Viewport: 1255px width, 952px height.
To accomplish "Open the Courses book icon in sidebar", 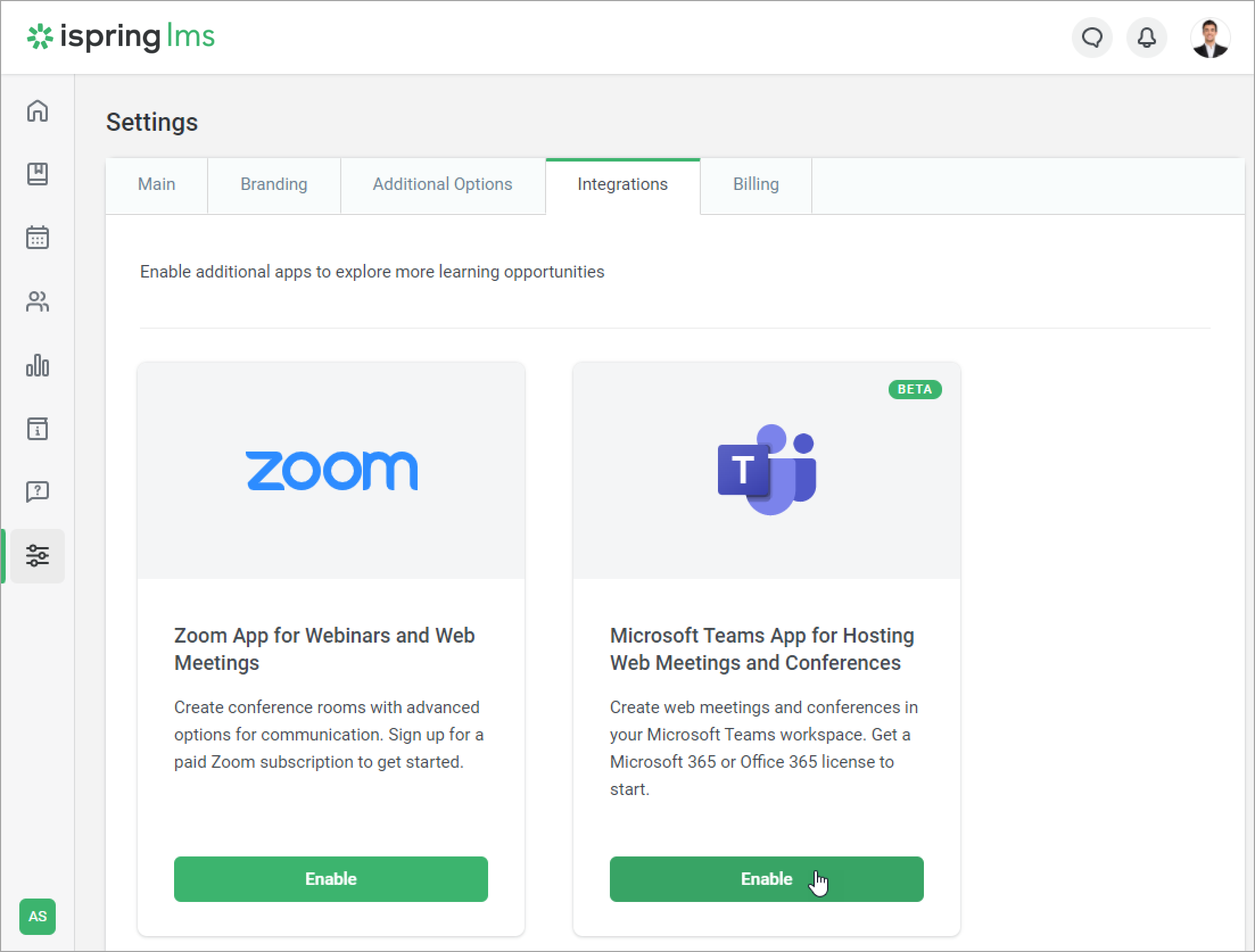I will (x=38, y=174).
